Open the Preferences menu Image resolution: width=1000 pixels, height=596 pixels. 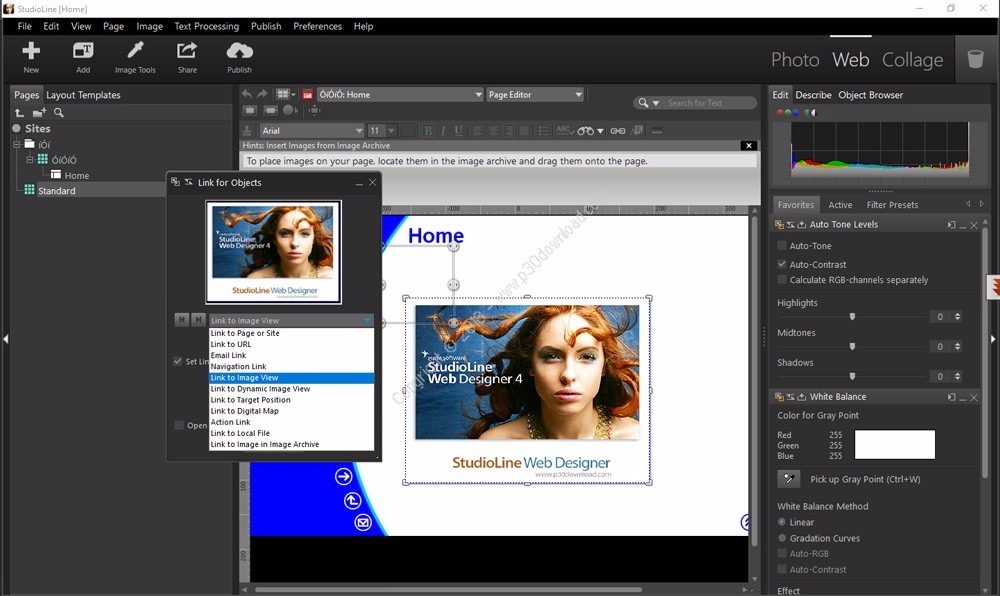pos(318,26)
